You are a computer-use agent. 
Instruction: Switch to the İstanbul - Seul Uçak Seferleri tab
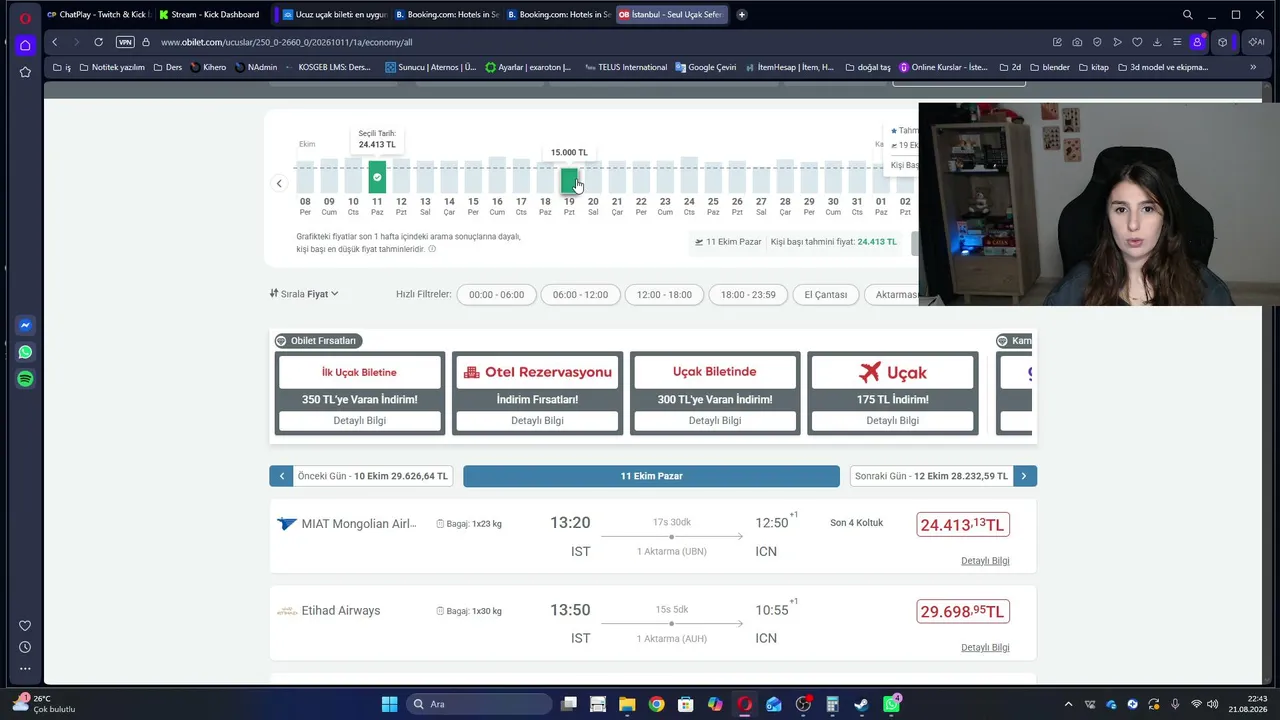coord(669,15)
